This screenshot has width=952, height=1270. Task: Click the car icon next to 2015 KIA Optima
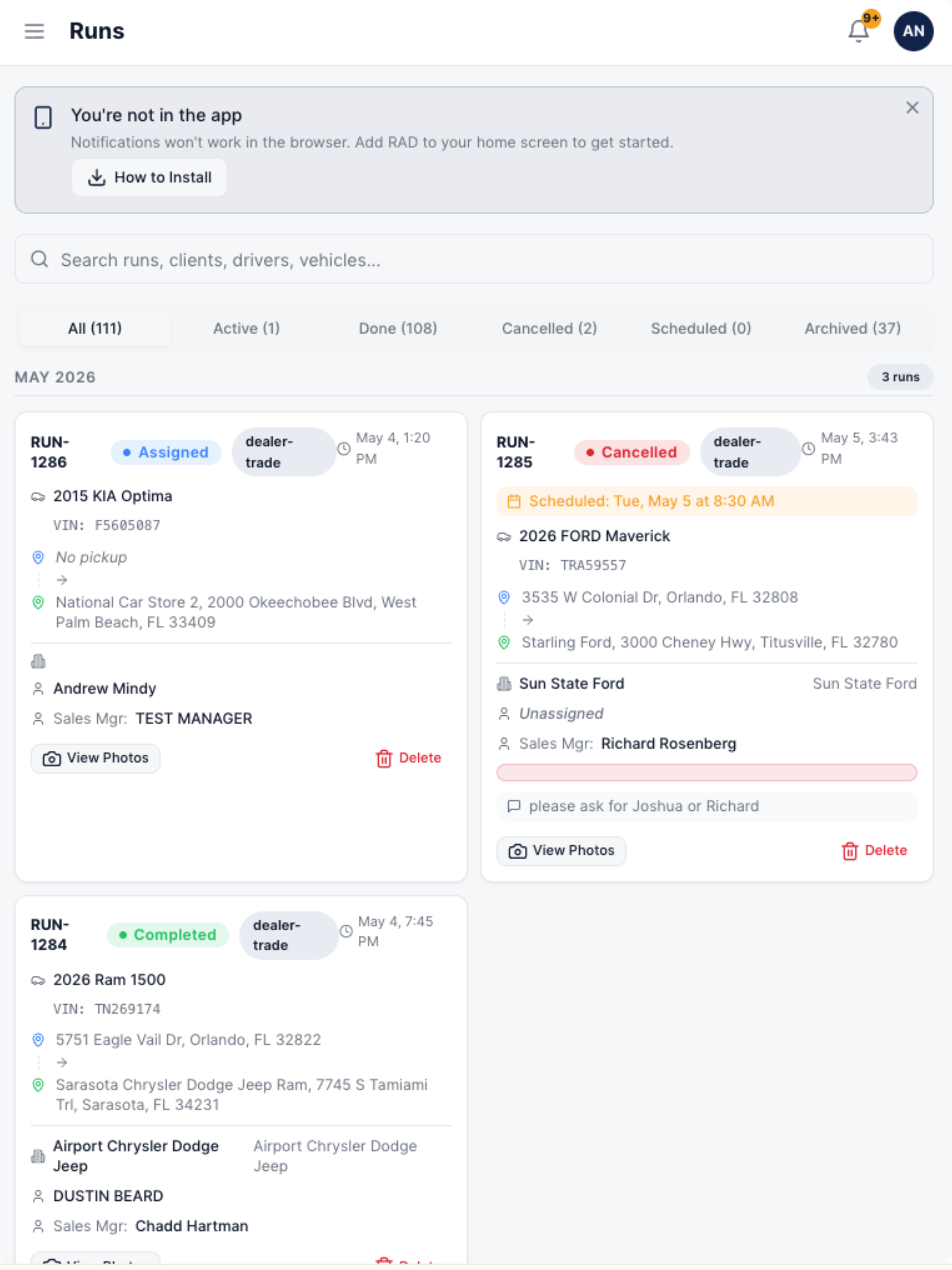[38, 497]
